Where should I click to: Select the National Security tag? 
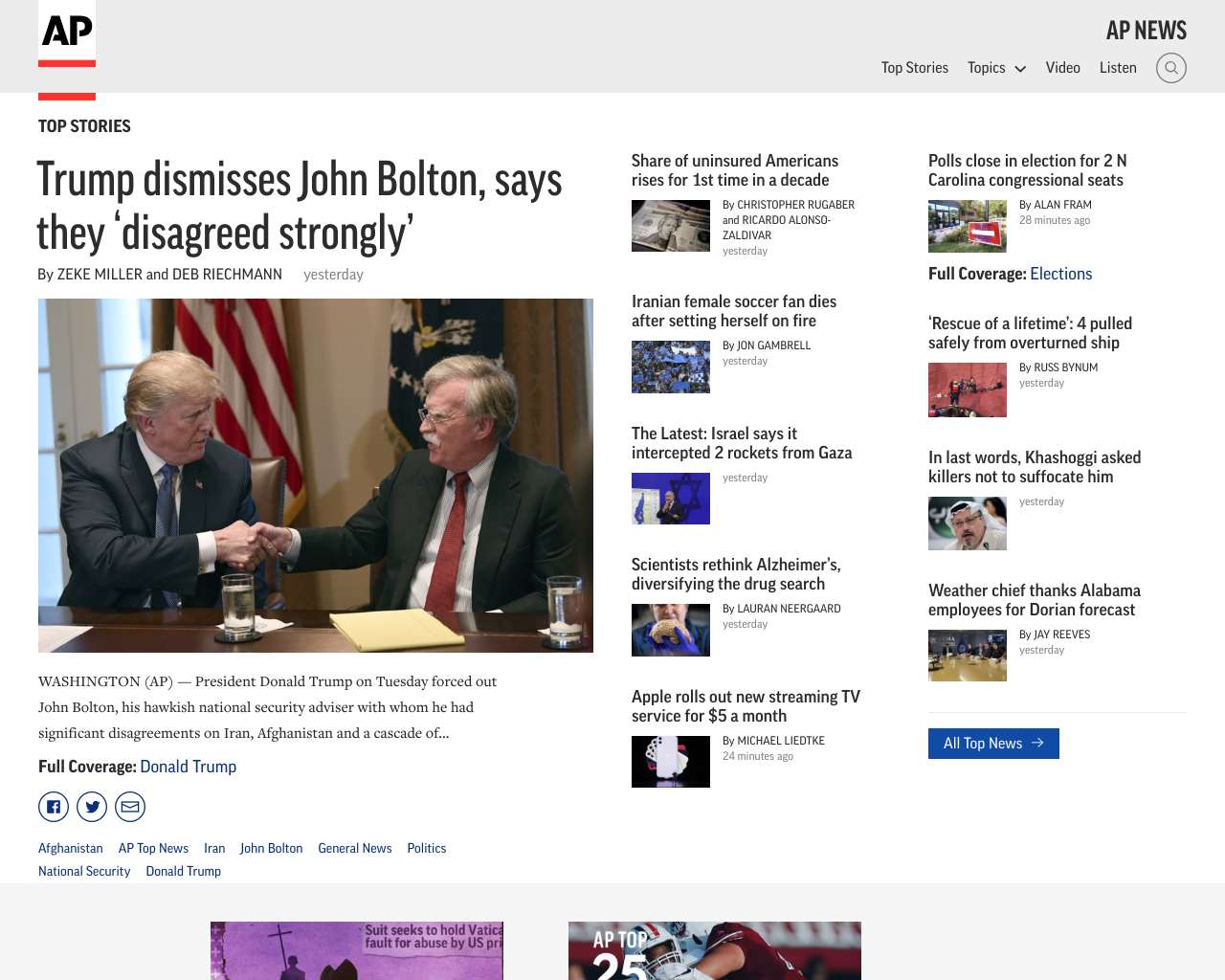(84, 871)
